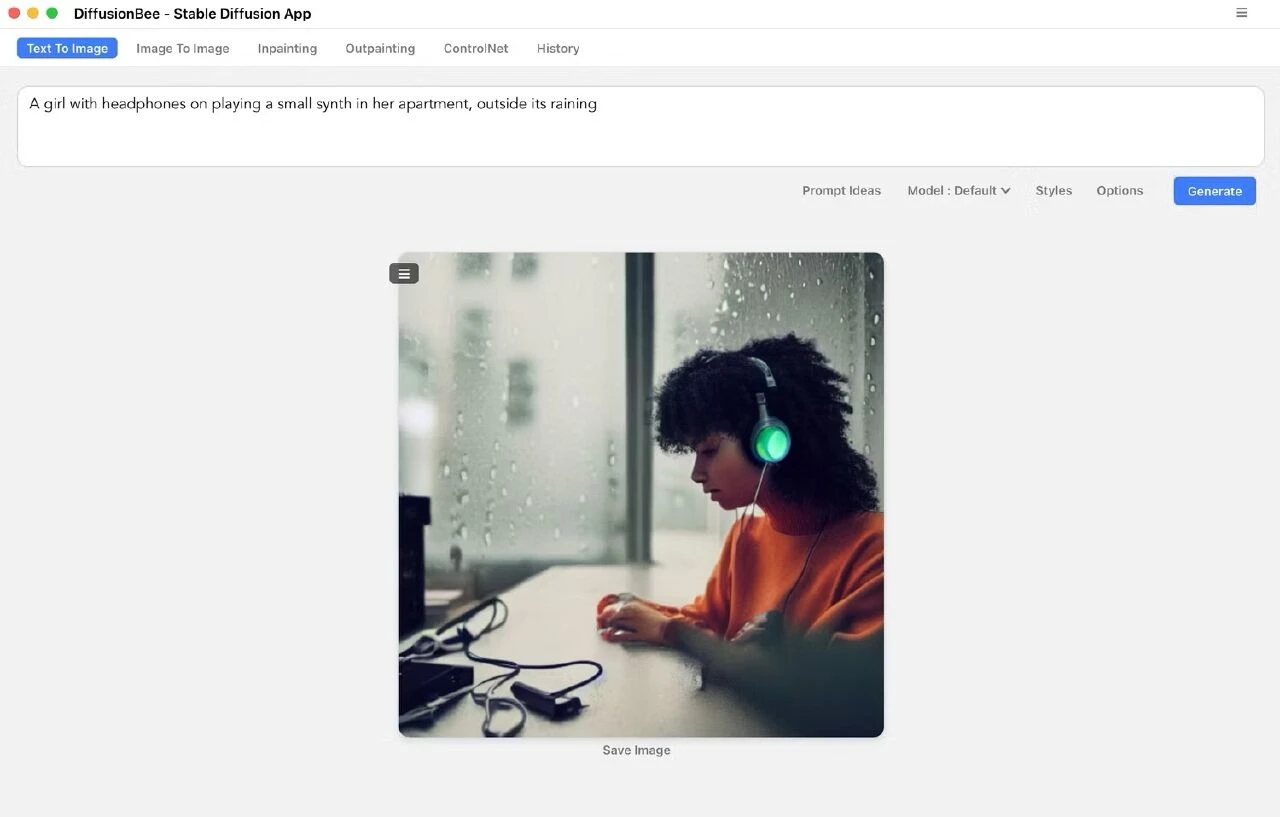Expand the Options panel

(1119, 190)
